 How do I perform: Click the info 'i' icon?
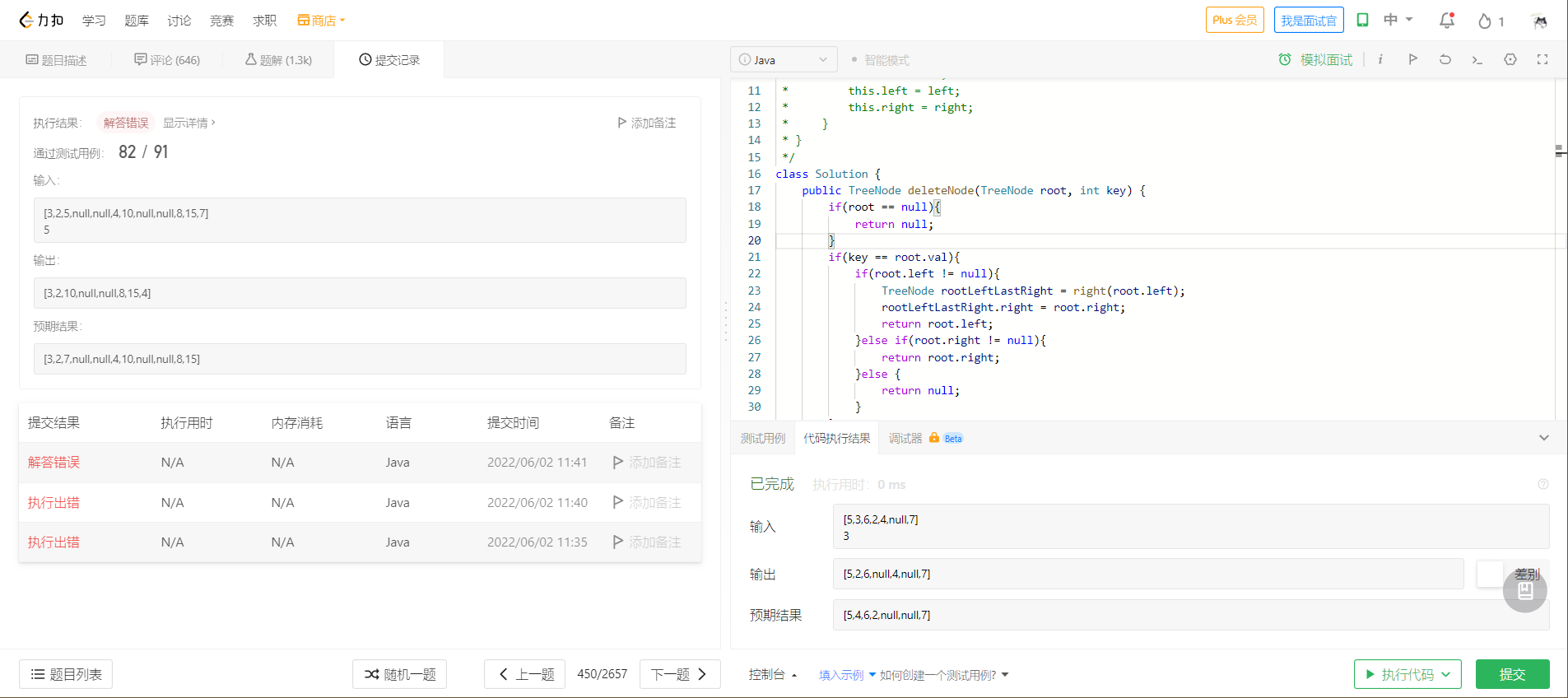[1380, 59]
